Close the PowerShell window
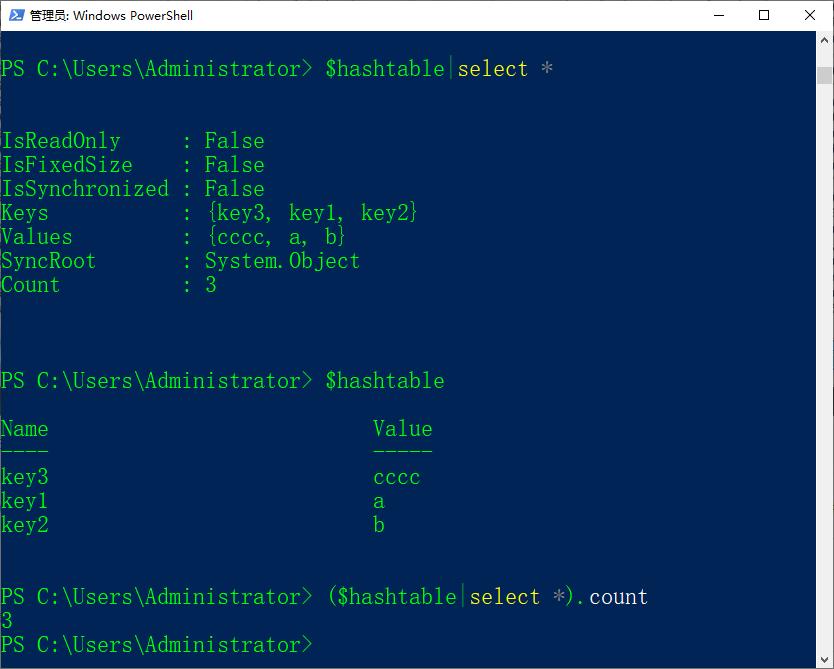Viewport: 834px width, 669px height. click(x=810, y=15)
